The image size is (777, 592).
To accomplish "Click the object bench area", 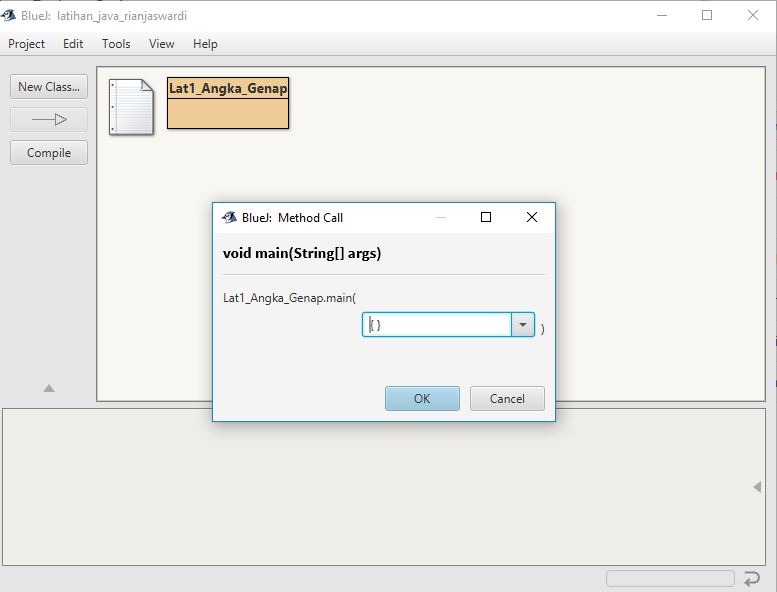I will [x=384, y=486].
